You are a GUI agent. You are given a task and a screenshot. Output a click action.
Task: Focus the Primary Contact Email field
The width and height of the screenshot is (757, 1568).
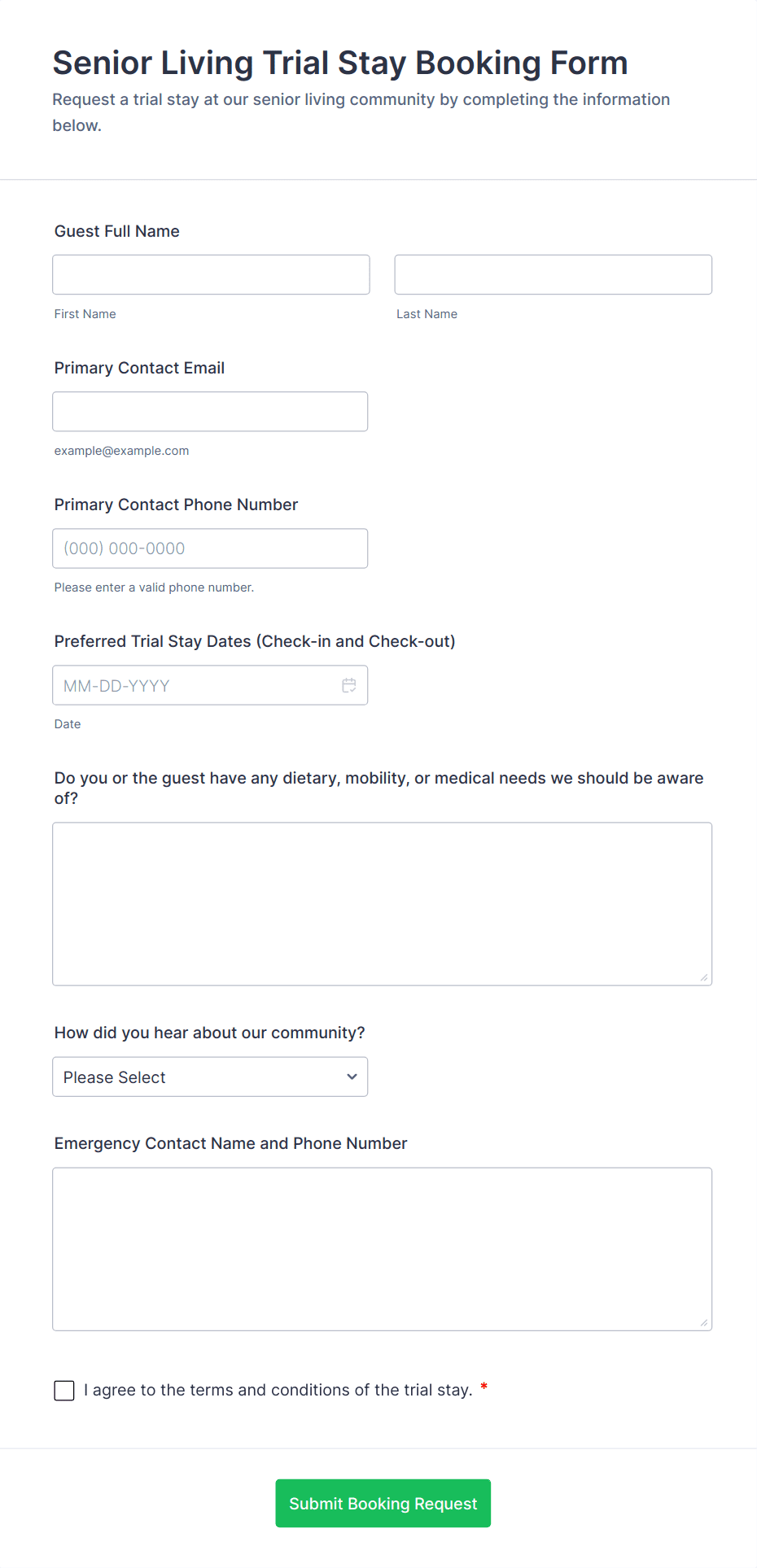(x=210, y=411)
